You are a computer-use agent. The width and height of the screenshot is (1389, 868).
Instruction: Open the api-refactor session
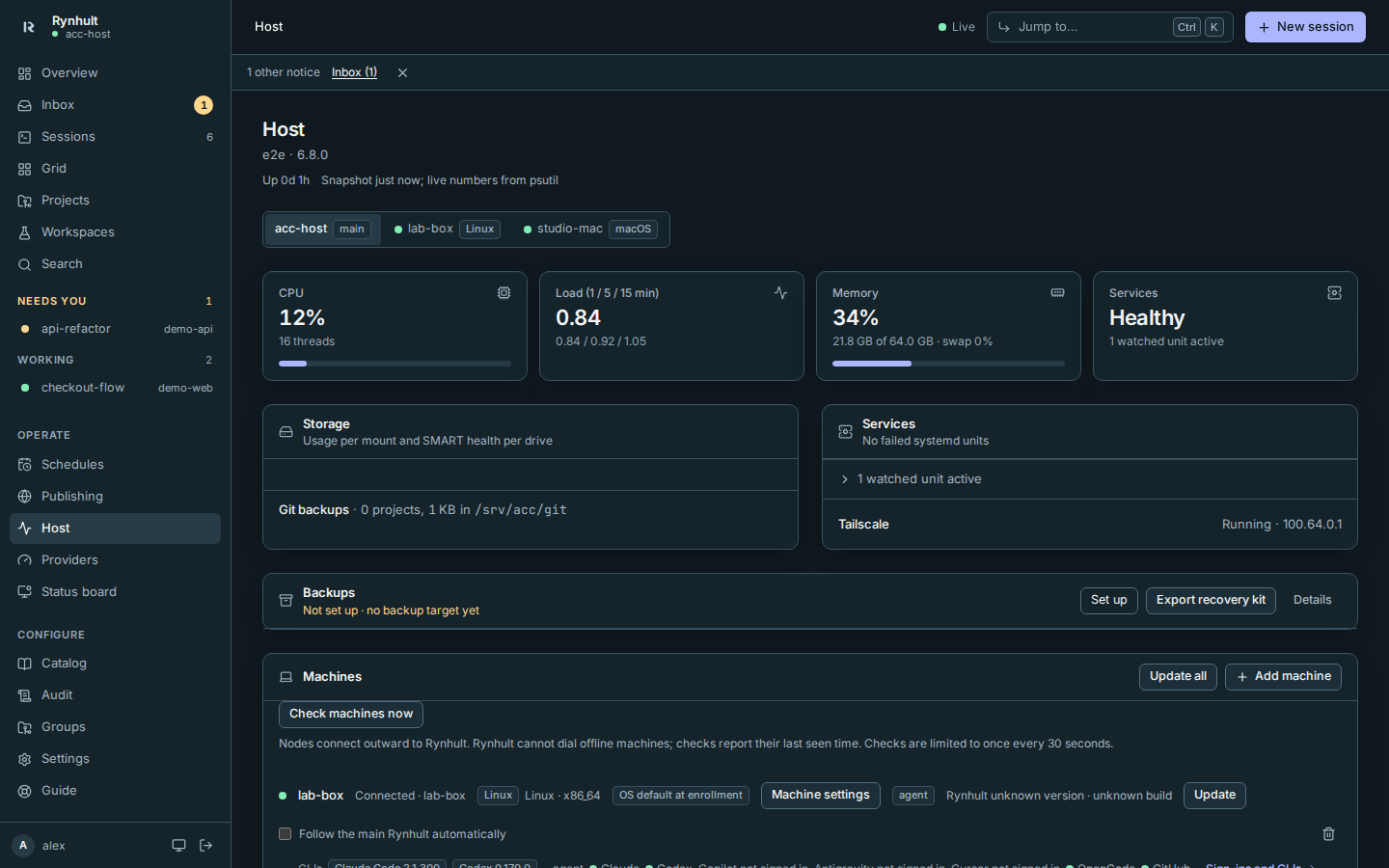(x=116, y=329)
